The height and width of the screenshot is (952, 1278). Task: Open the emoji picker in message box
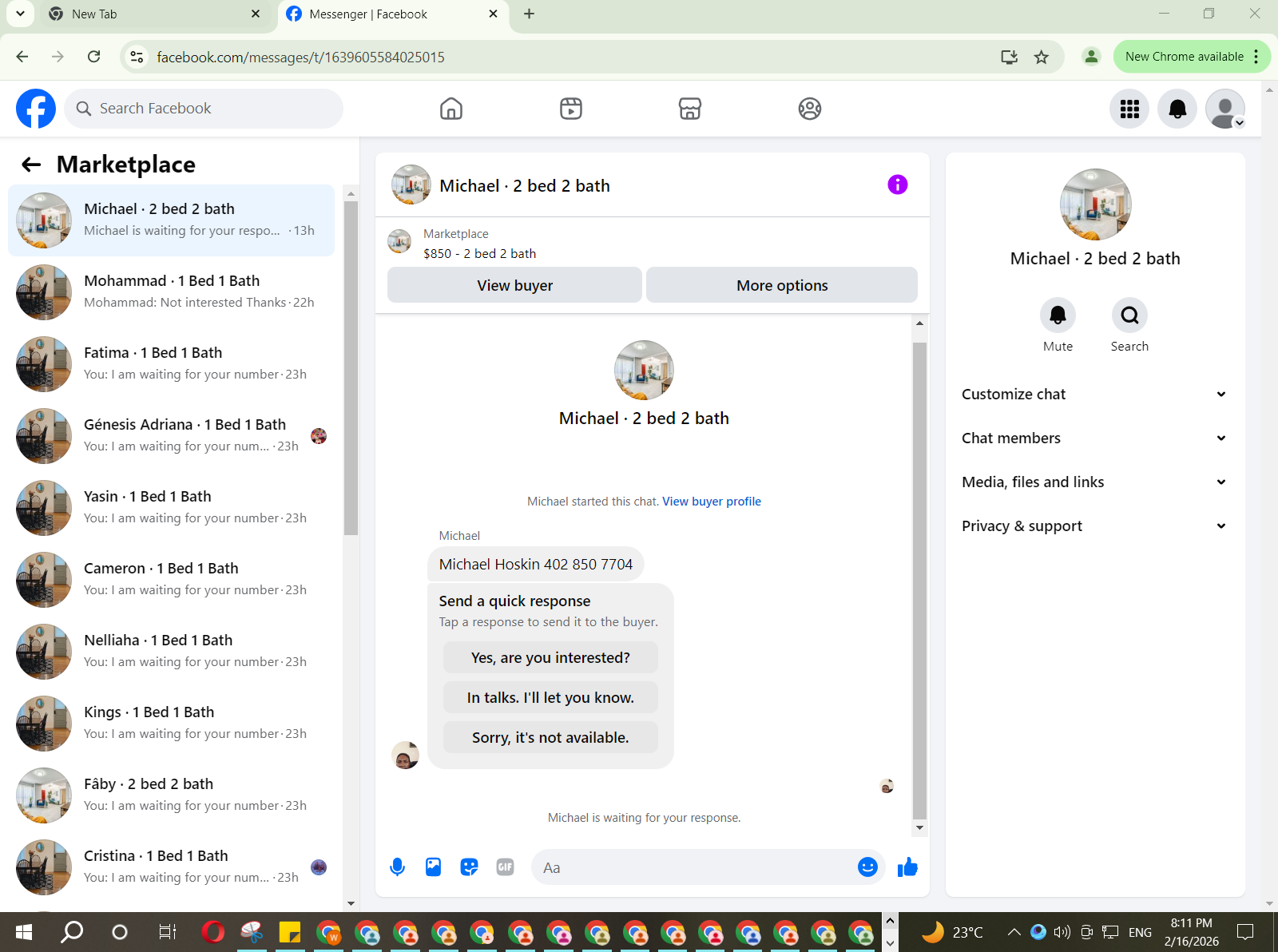[x=867, y=867]
